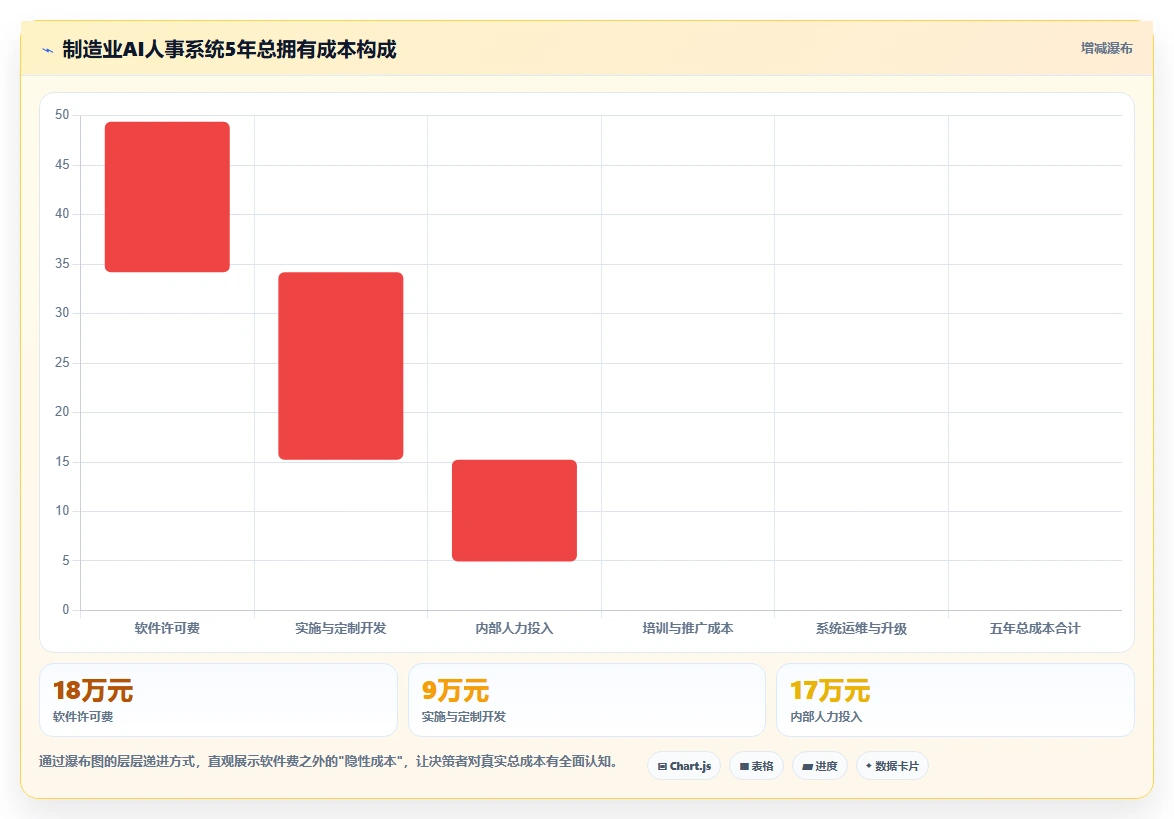Click the 软件许可费 x-axis label

coord(167,628)
